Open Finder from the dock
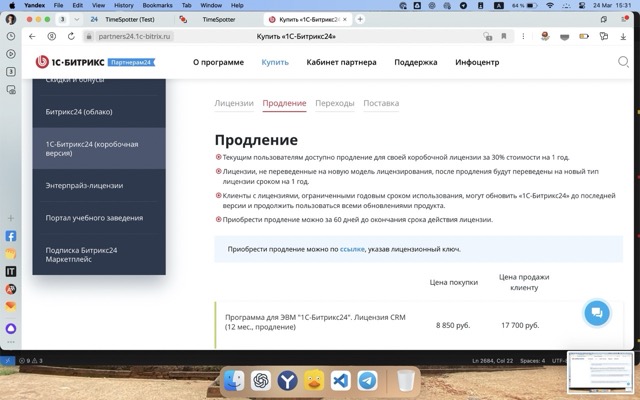The height and width of the screenshot is (400, 640). [x=234, y=380]
